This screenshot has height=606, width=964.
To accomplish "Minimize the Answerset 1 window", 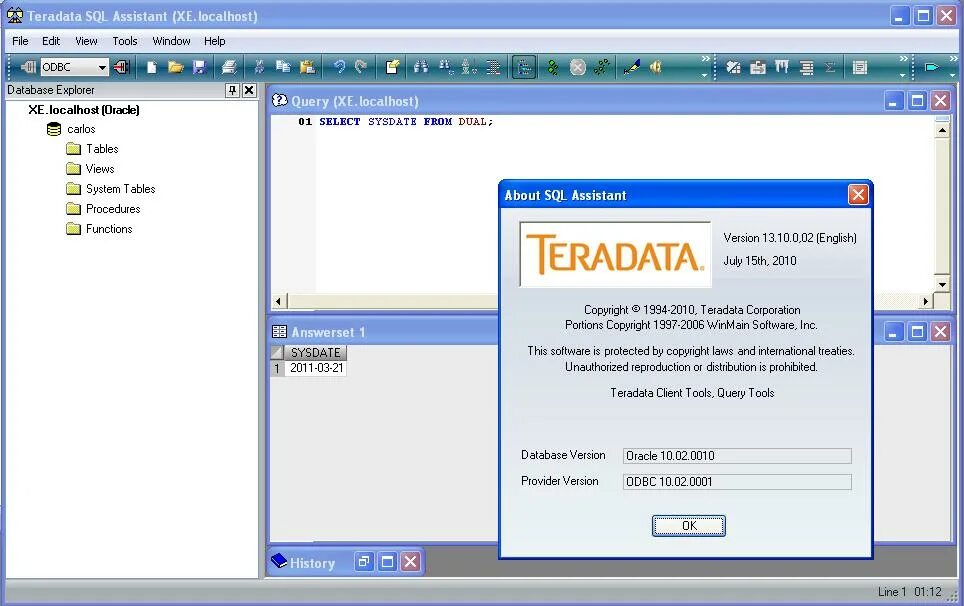I will tap(893, 333).
